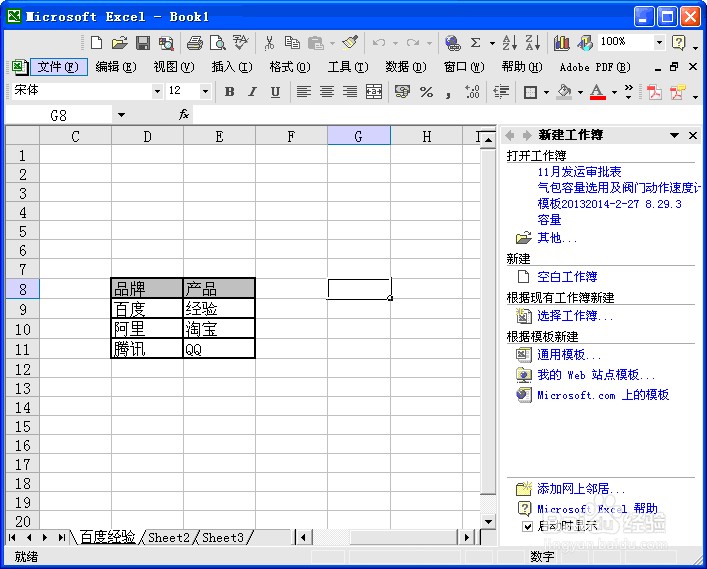Toggle Align Left
This screenshot has width=707, height=569.
tap(303, 92)
